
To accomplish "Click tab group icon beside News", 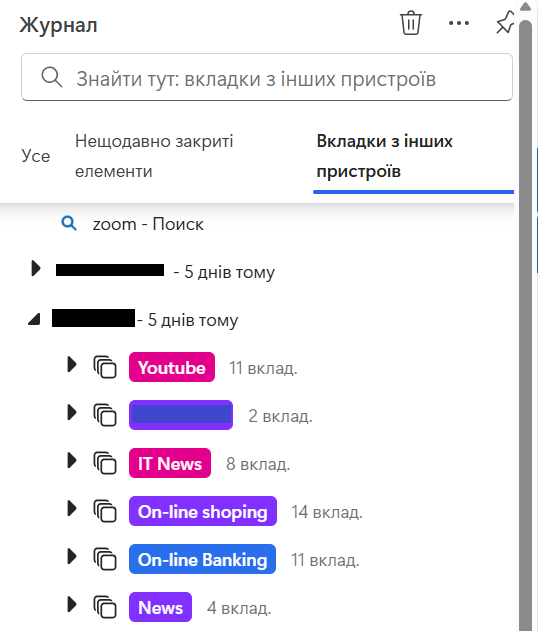I will (x=105, y=607).
